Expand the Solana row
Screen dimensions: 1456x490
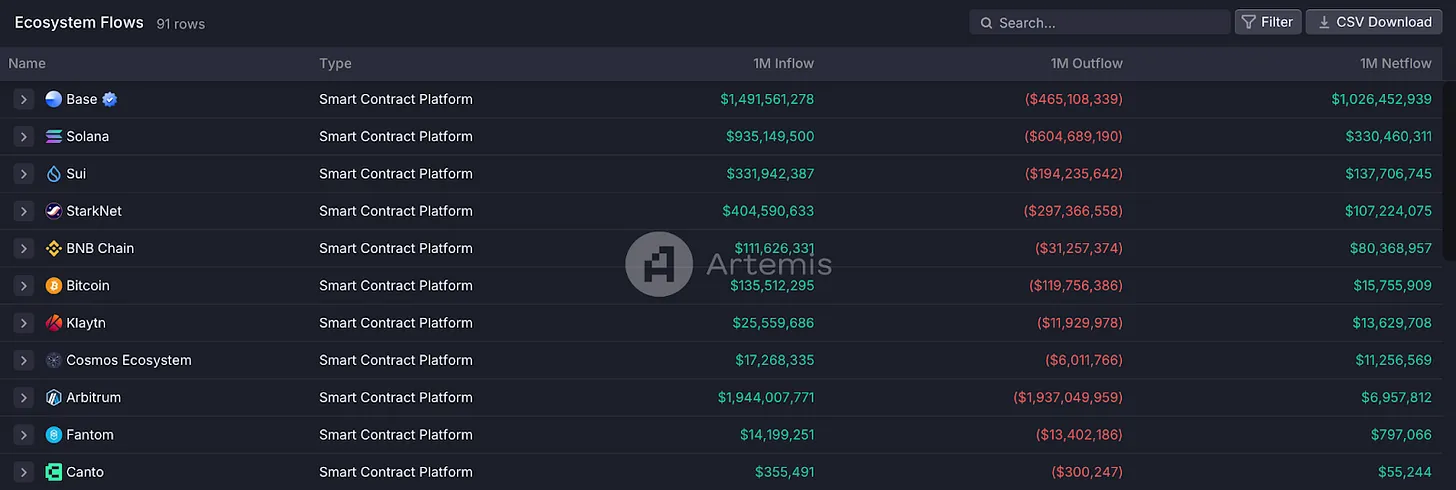pyautogui.click(x=24, y=136)
